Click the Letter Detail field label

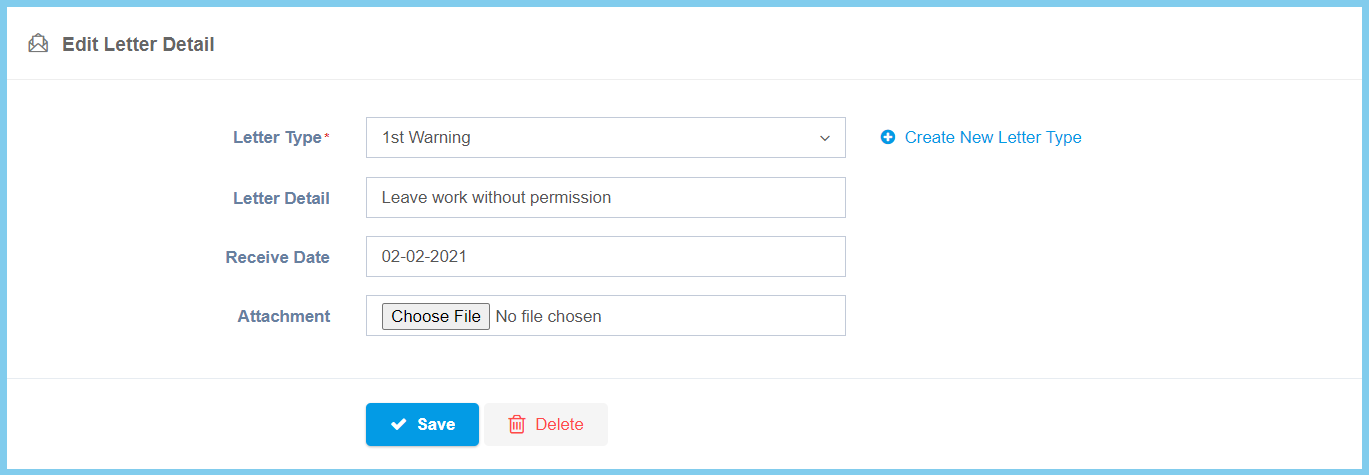click(x=281, y=198)
